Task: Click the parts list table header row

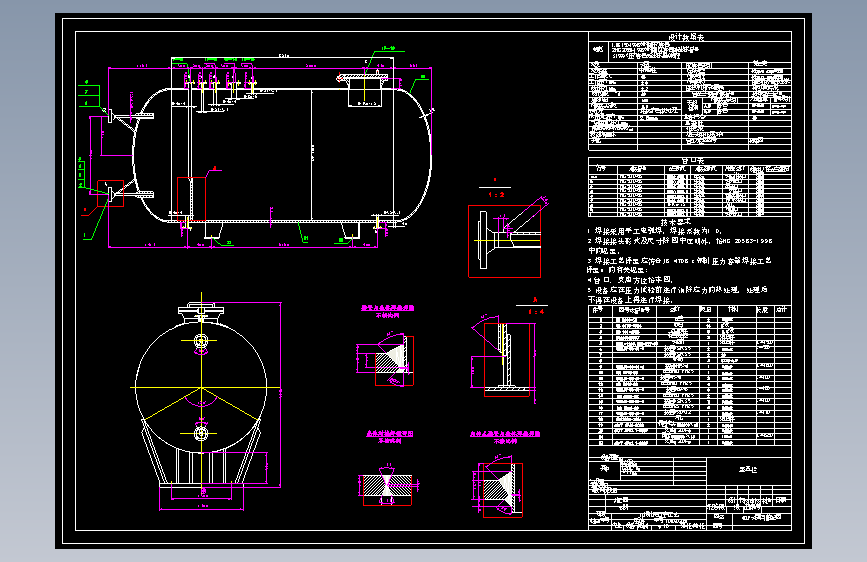Action: [x=690, y=310]
